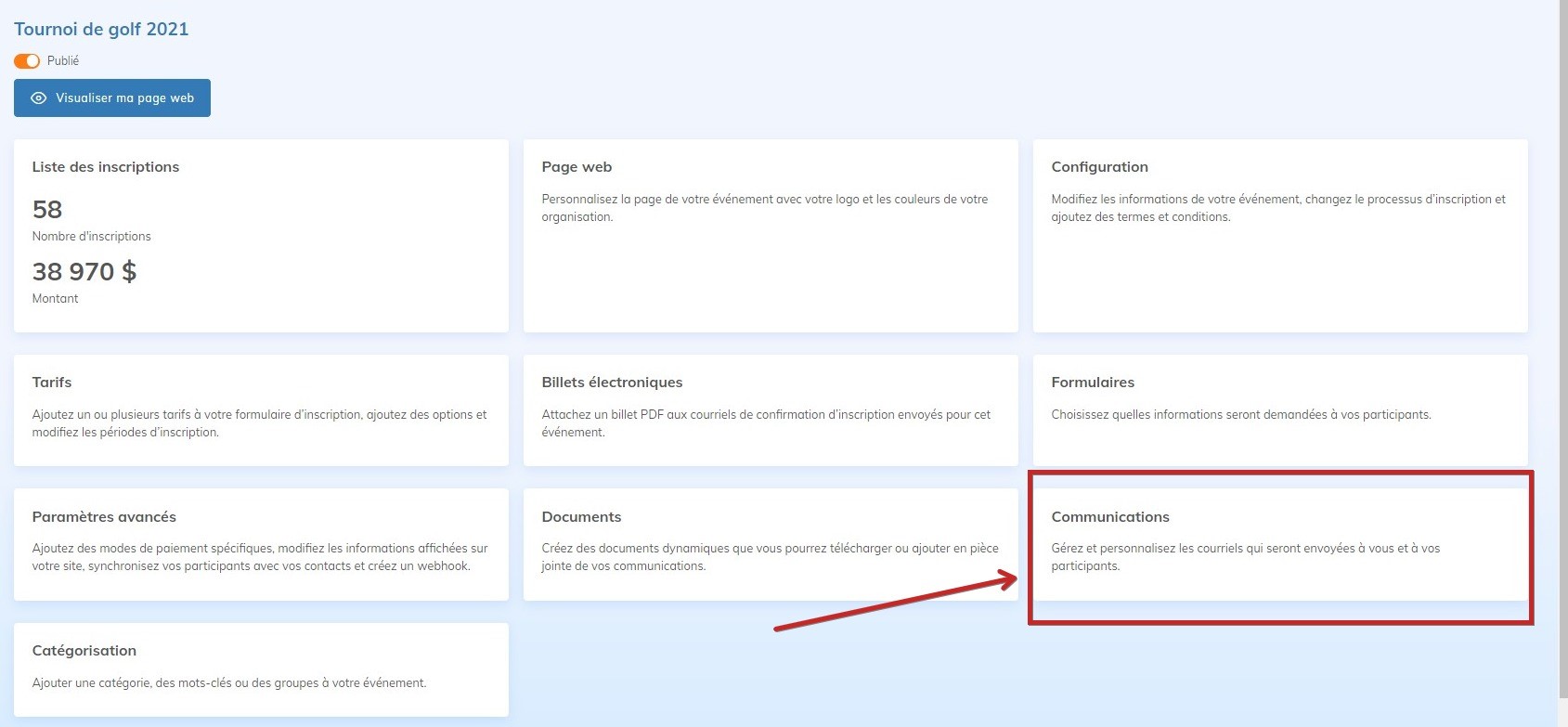Image resolution: width=1568 pixels, height=727 pixels.
Task: Click the 58 inscriptions count
Action: pyautogui.click(x=47, y=210)
